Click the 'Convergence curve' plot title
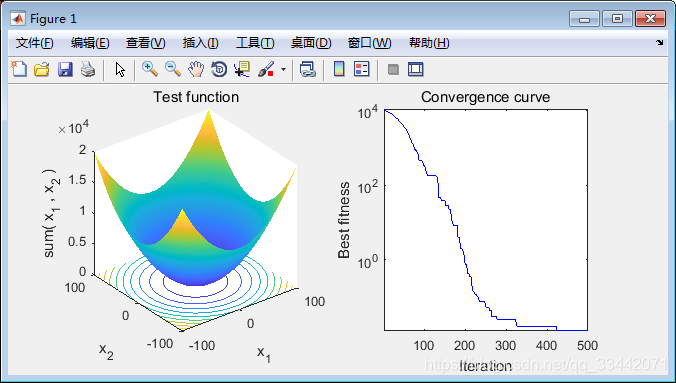 (485, 97)
